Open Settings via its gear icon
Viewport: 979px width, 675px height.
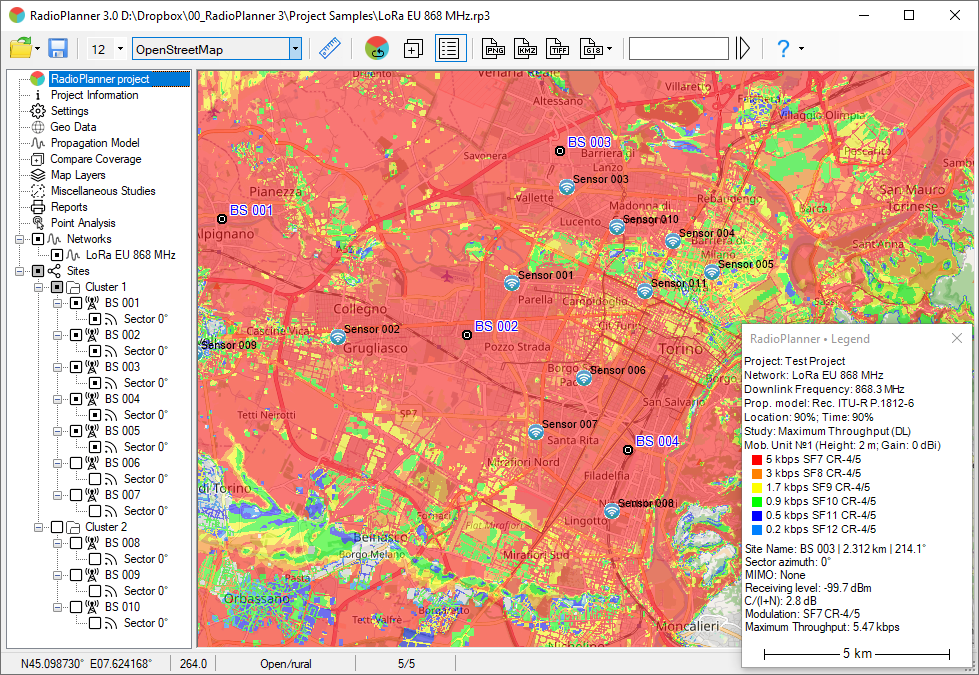pyautogui.click(x=38, y=111)
